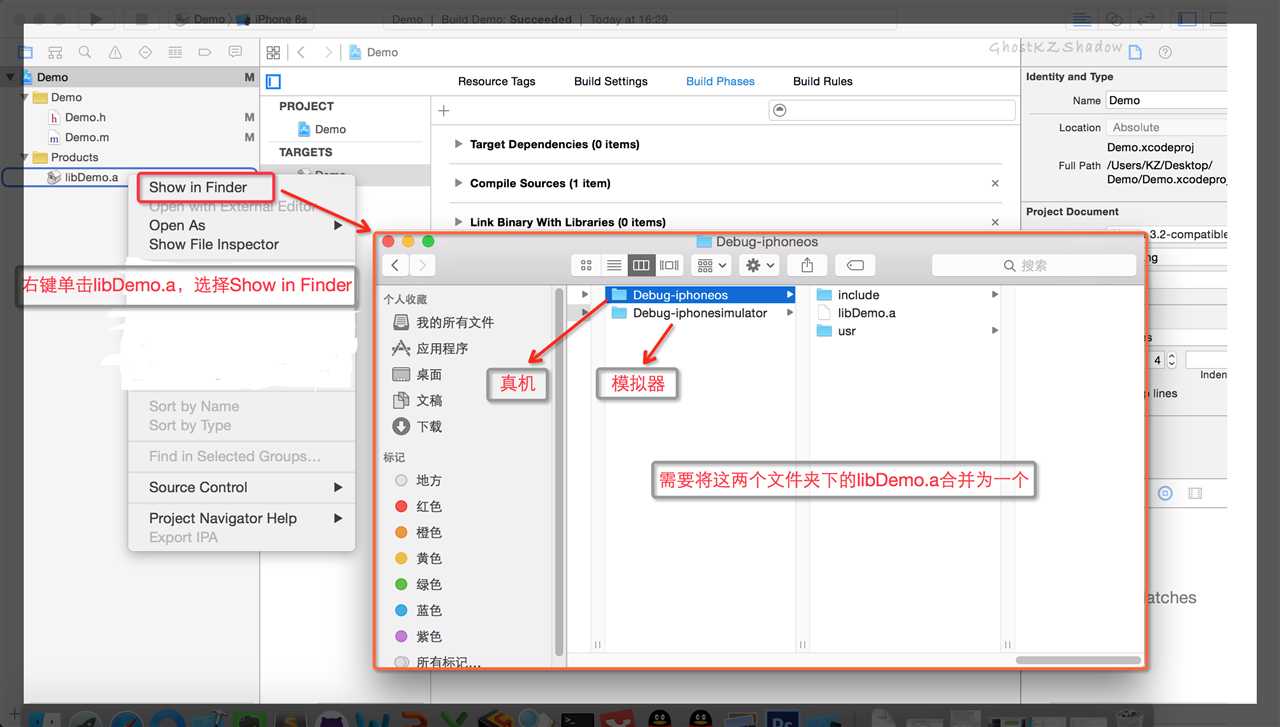Viewport: 1280px width, 727px height.
Task: Open Project Navigator Help submenu
Action: tap(242, 518)
